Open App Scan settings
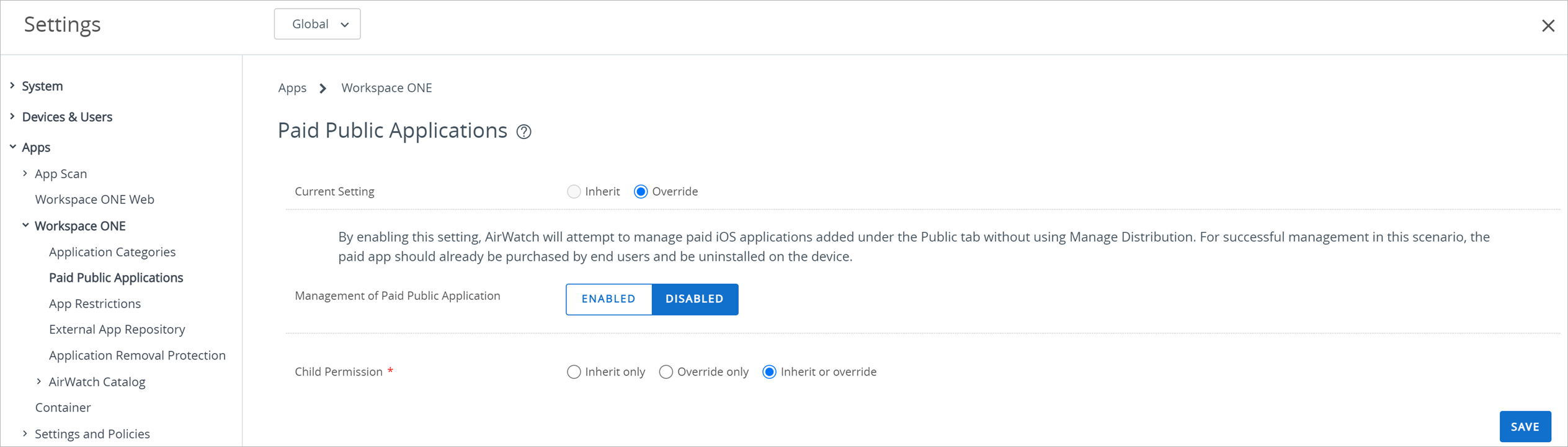 (x=61, y=174)
